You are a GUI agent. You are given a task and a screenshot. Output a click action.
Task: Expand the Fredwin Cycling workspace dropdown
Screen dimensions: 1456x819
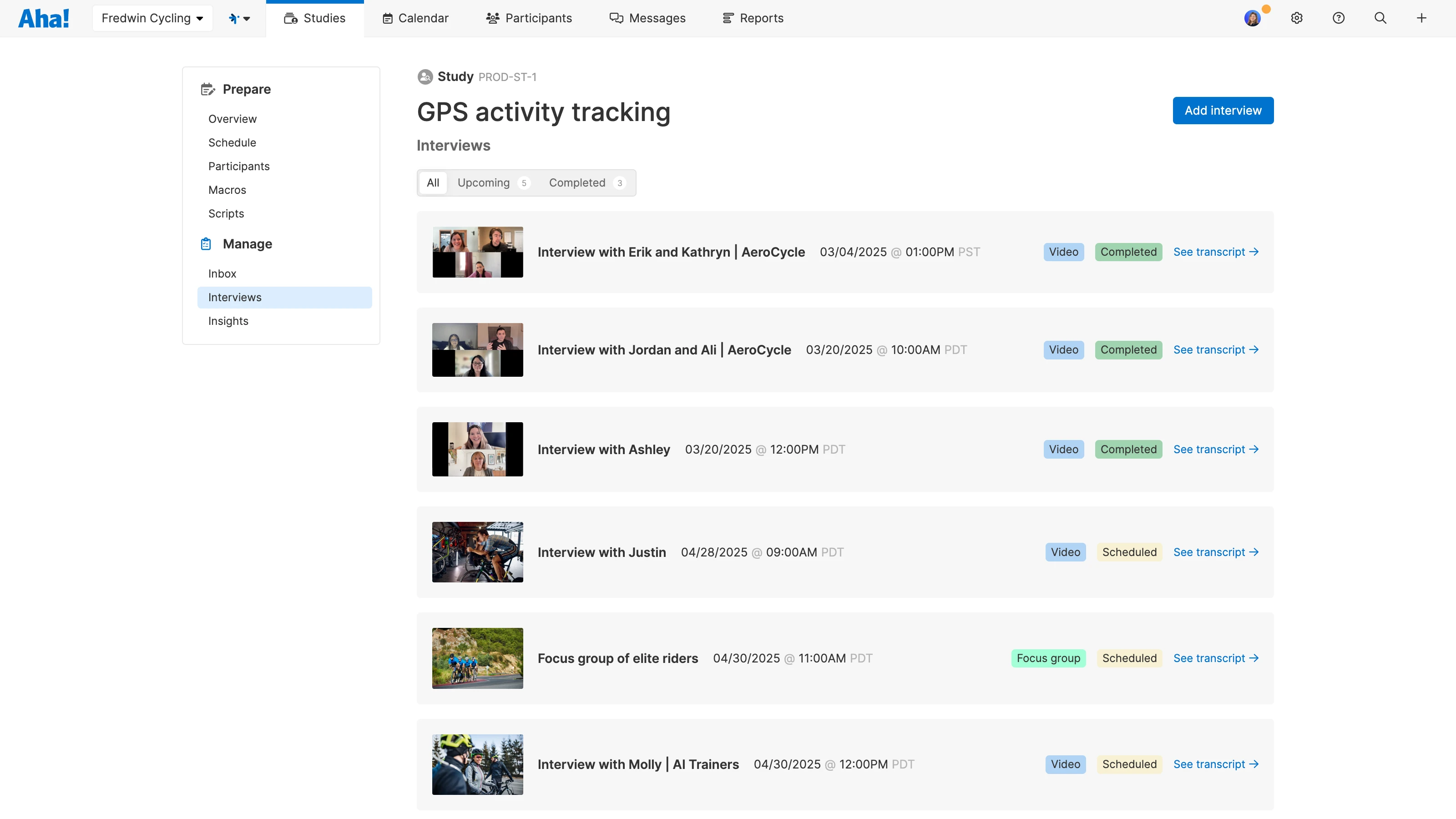pyautogui.click(x=152, y=18)
